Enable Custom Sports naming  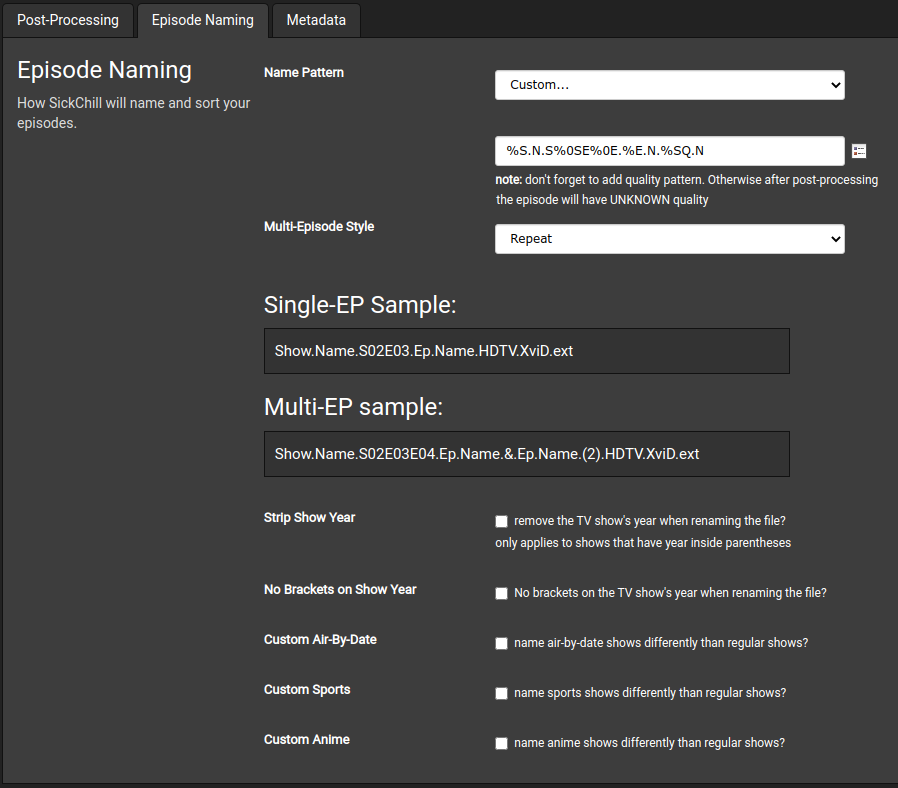[501, 693]
